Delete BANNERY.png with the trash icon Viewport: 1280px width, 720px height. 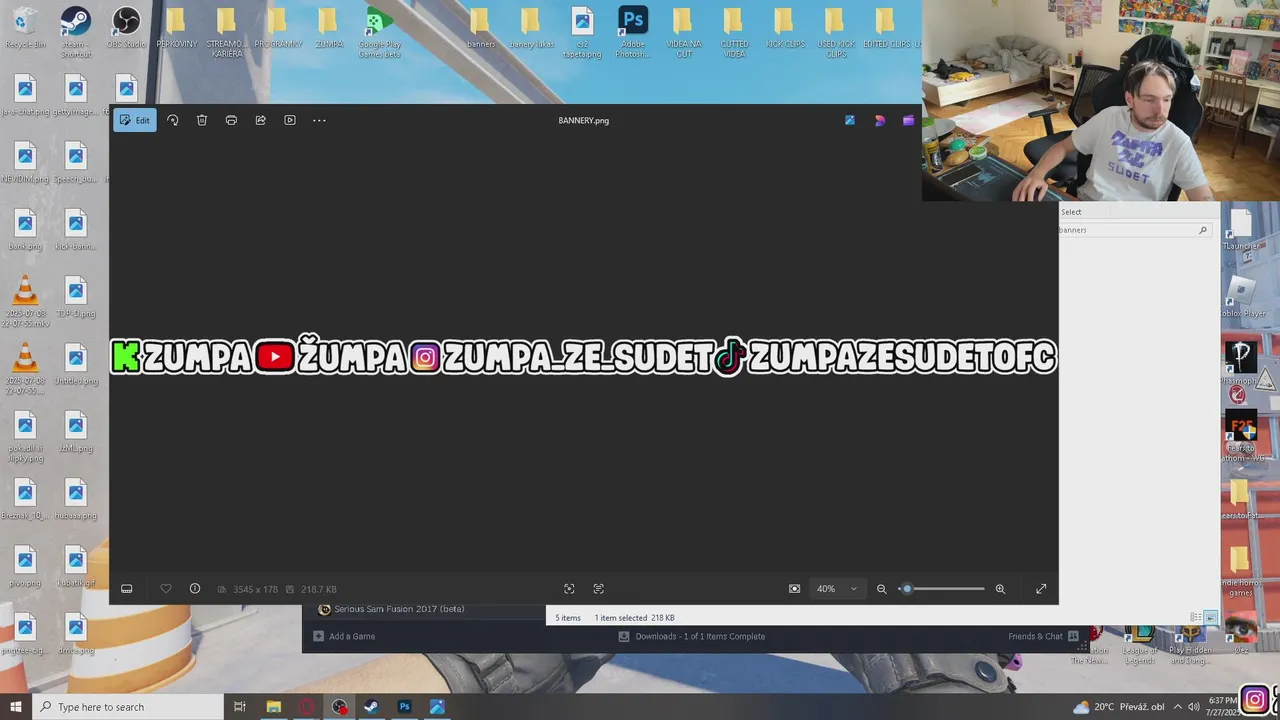click(x=202, y=120)
